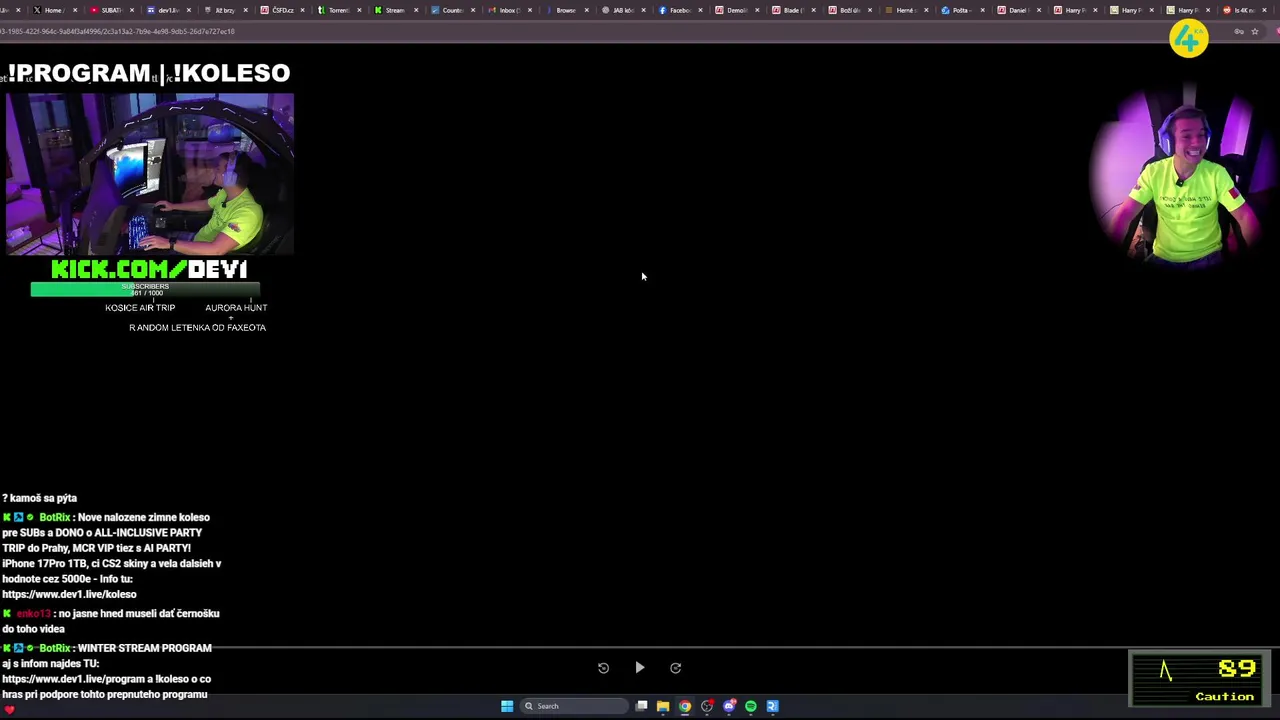Click the 'kamoš sa pýta' chat message
Screen dimensions: 1280x720
point(40,498)
